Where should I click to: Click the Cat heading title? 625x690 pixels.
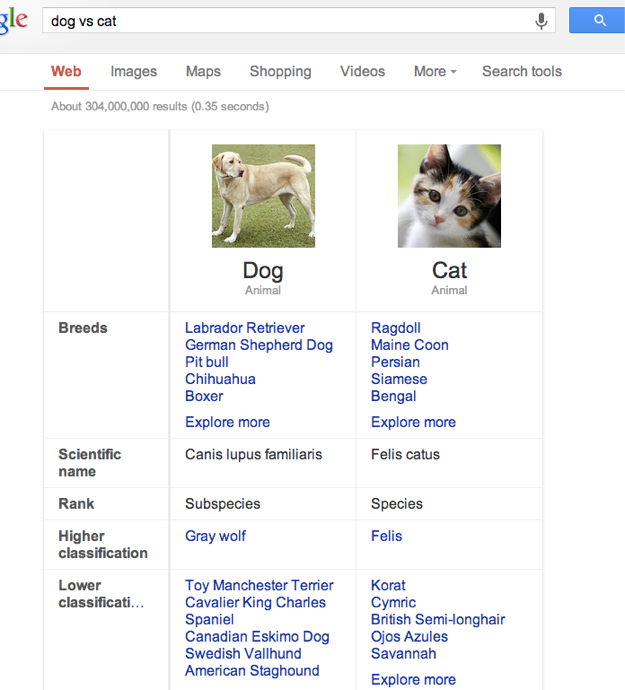point(449,270)
